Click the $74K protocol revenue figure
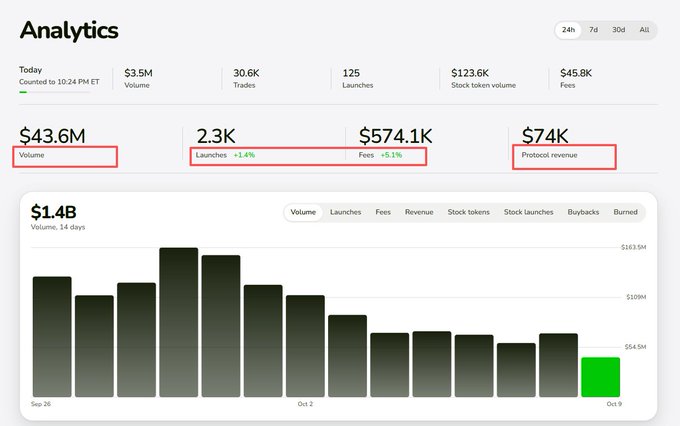Image resolution: width=680 pixels, height=426 pixels. [545, 136]
